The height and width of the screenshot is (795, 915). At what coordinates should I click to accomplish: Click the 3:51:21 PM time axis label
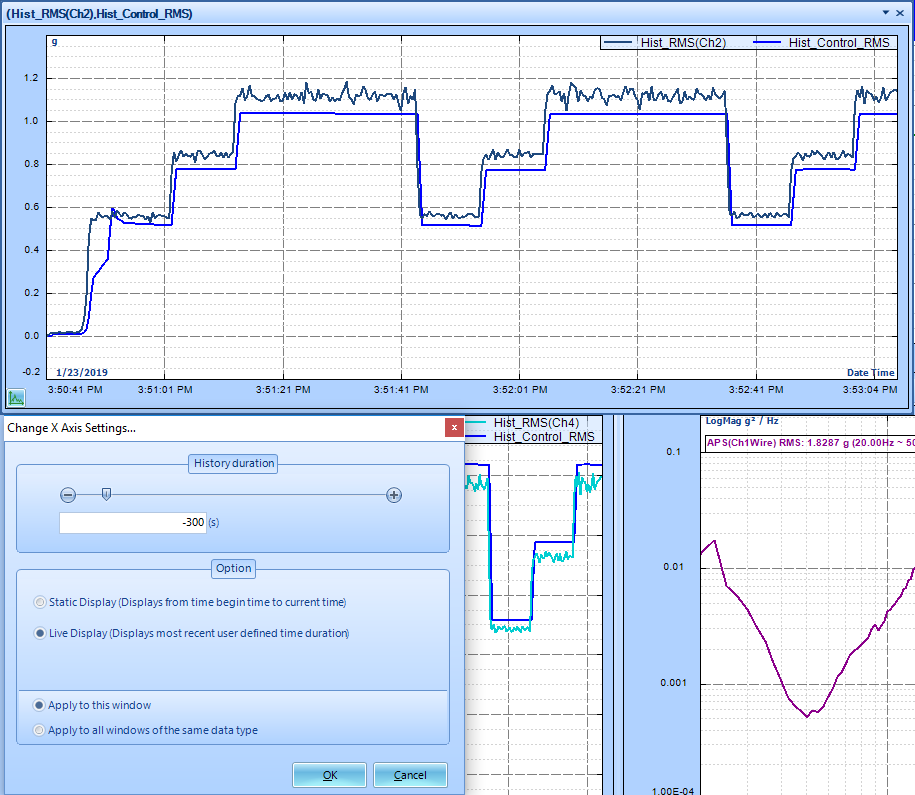[x=283, y=389]
